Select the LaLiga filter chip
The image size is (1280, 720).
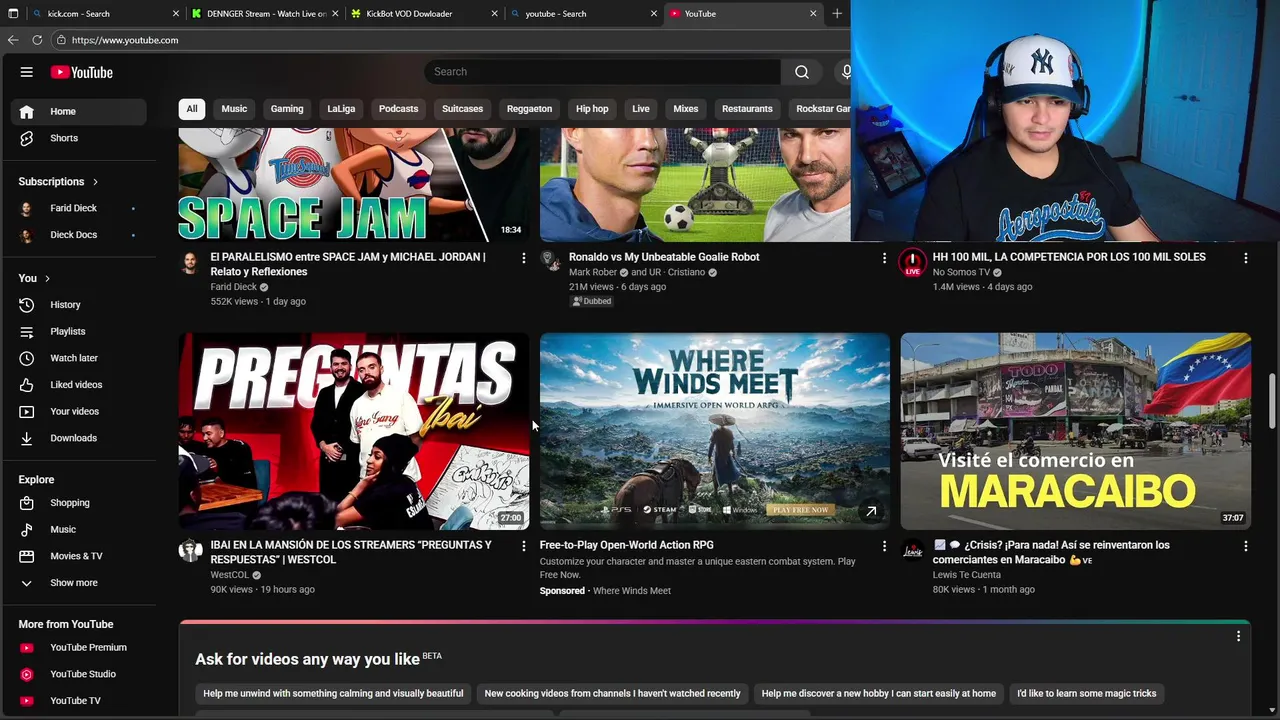(x=341, y=109)
